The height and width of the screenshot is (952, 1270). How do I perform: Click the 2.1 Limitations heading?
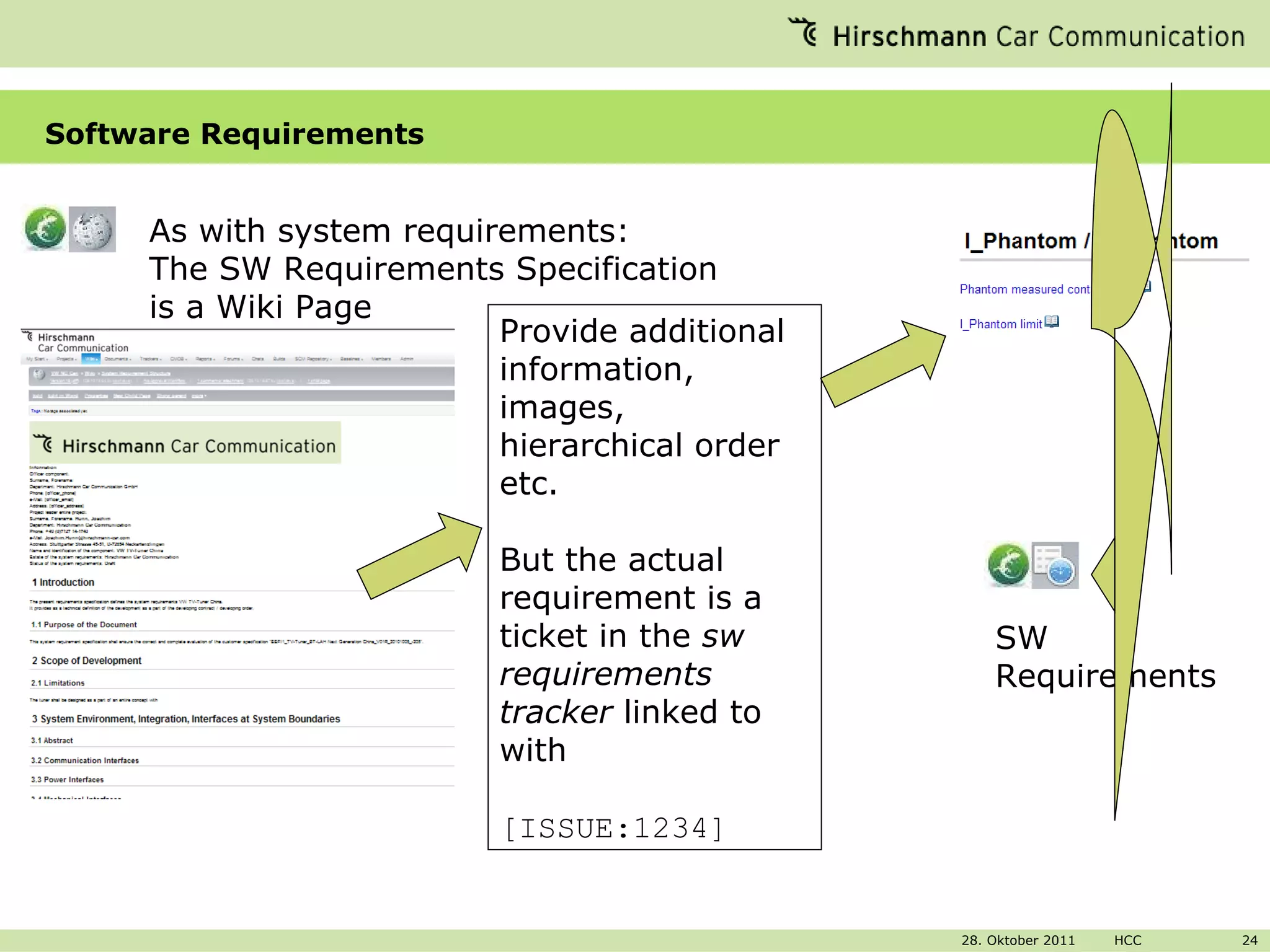click(58, 682)
